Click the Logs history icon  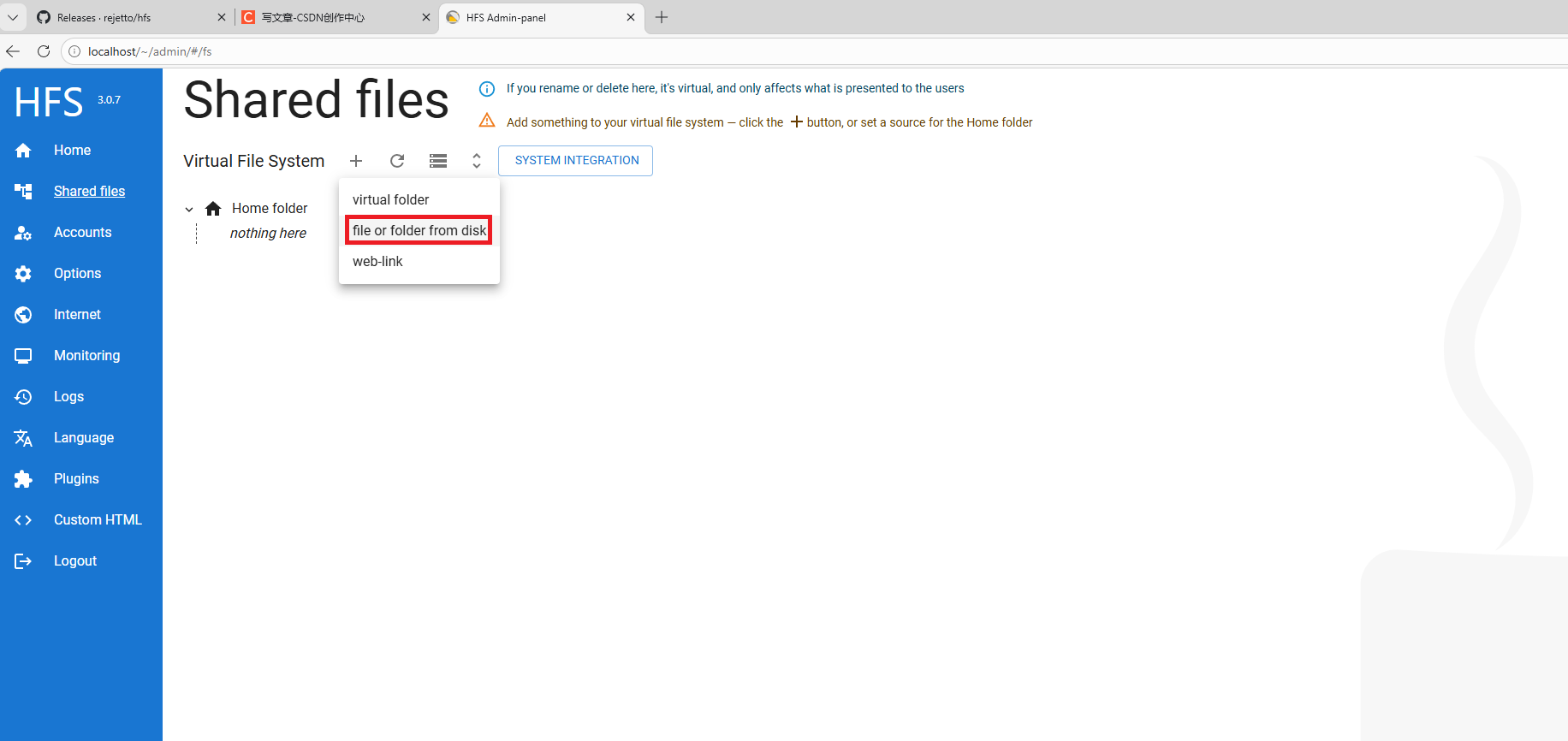[23, 397]
